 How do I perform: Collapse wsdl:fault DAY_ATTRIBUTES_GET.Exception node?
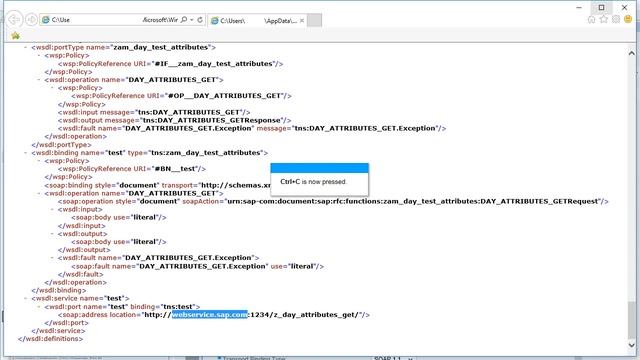click(x=52, y=258)
